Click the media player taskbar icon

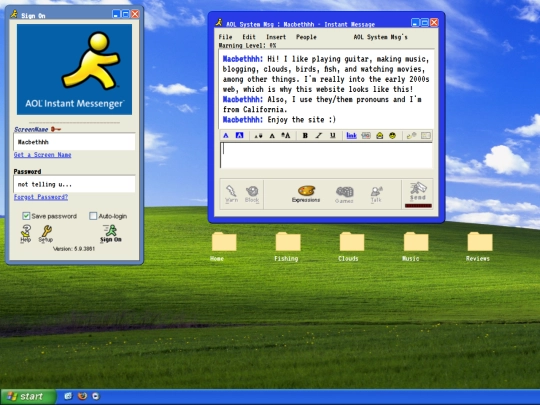[96, 396]
